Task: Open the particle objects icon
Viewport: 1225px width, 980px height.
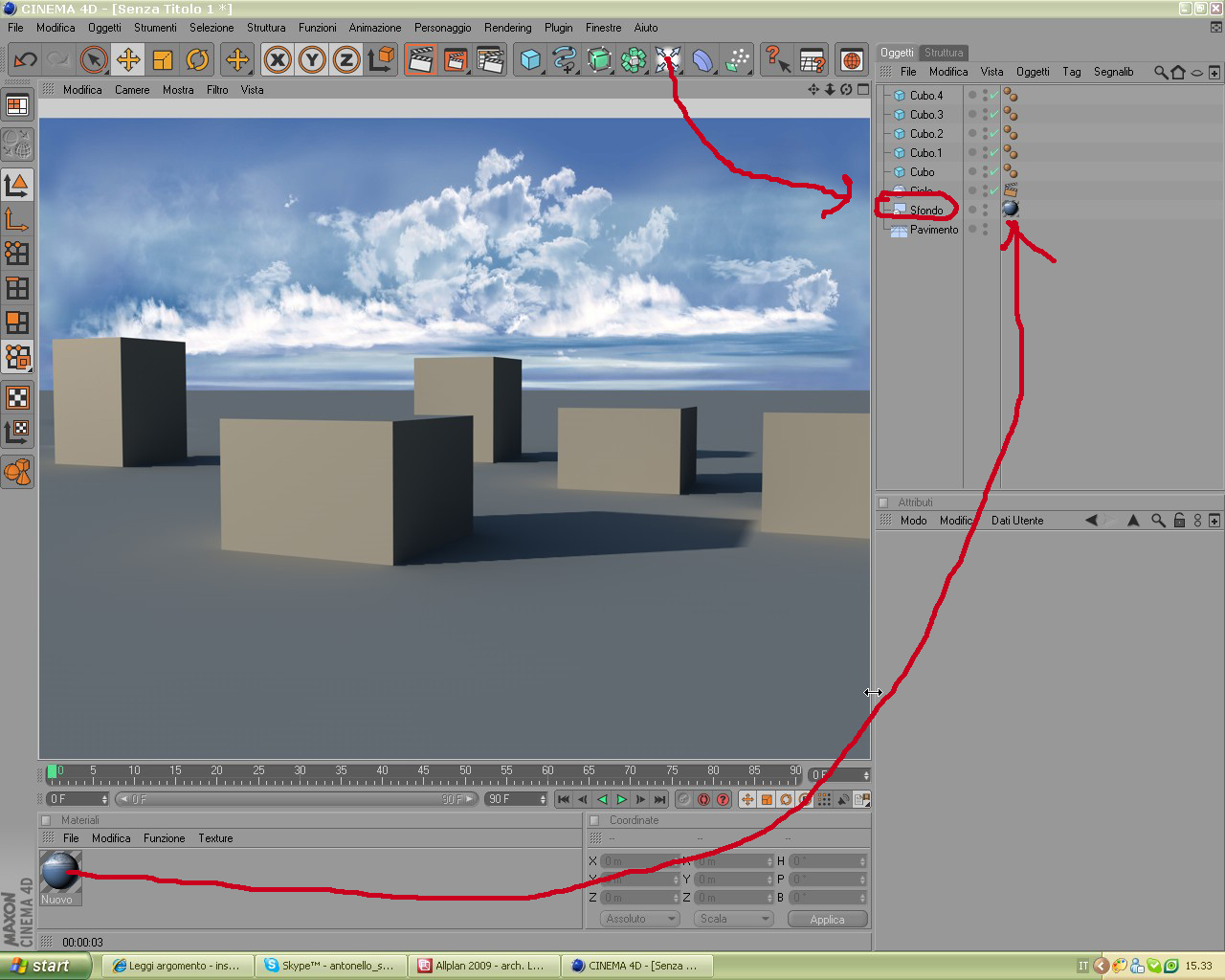Action: point(737,60)
